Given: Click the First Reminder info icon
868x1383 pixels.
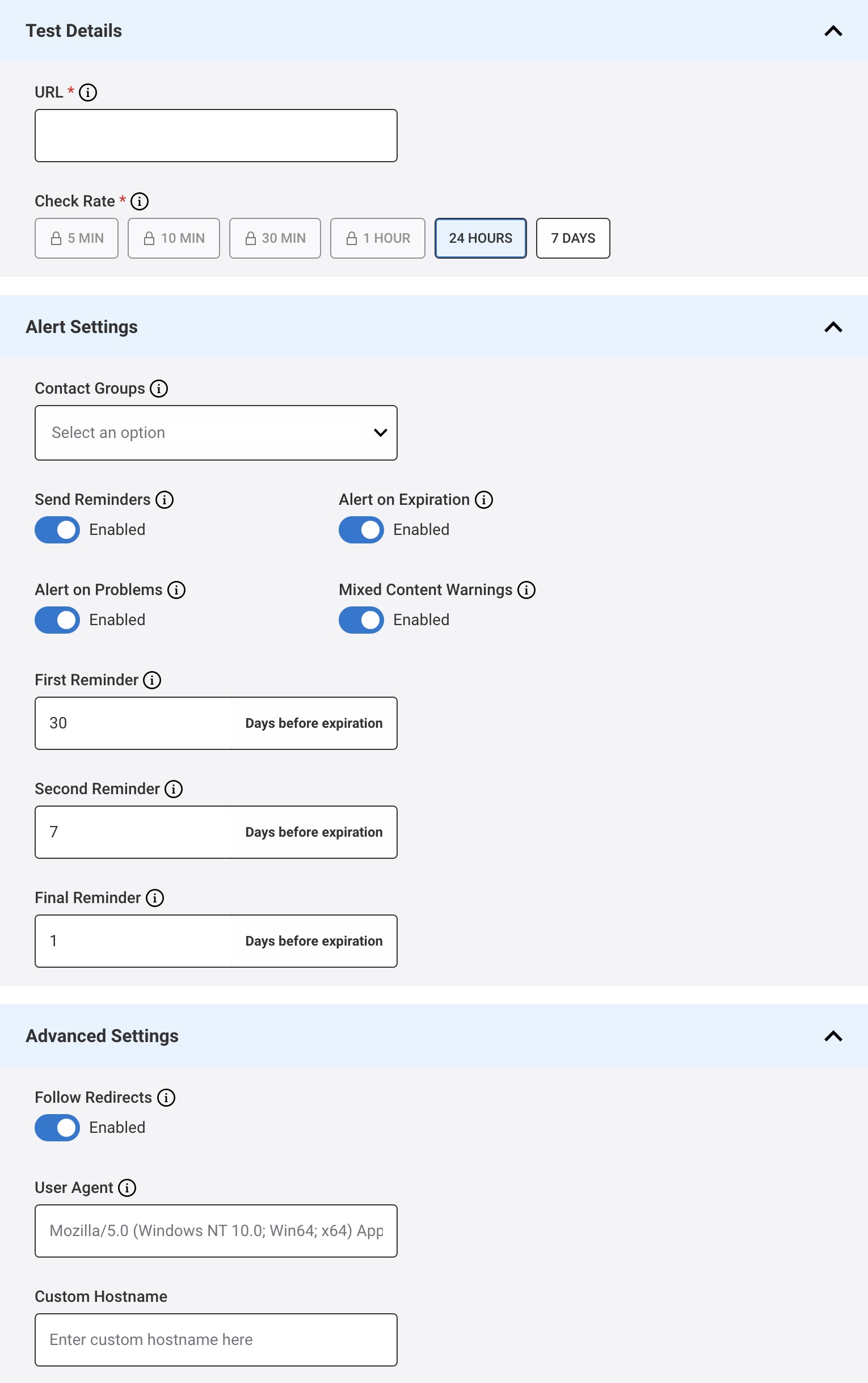Looking at the screenshot, I should tap(151, 680).
